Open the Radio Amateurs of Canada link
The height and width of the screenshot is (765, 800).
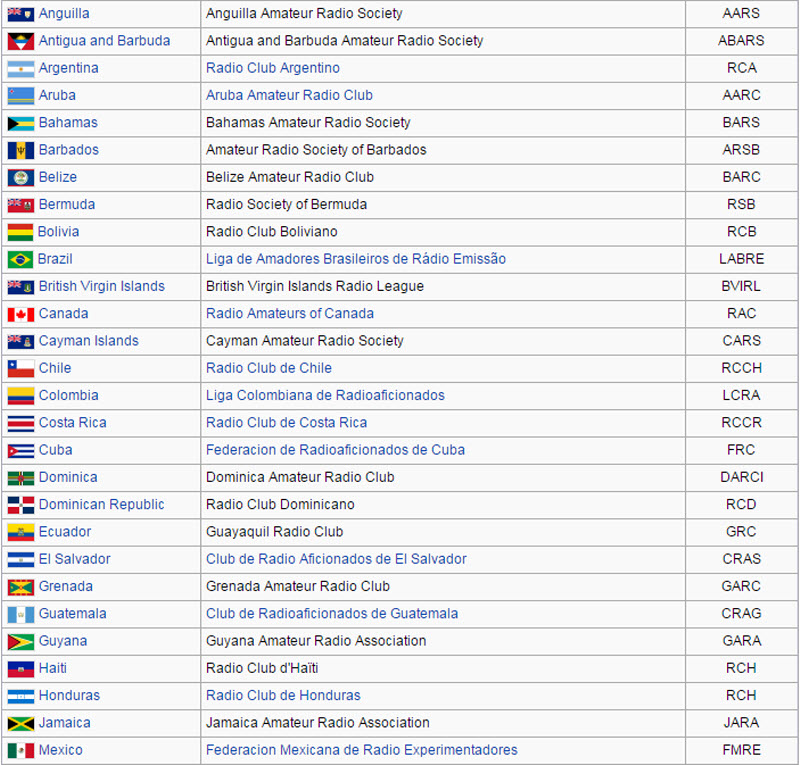pos(290,313)
